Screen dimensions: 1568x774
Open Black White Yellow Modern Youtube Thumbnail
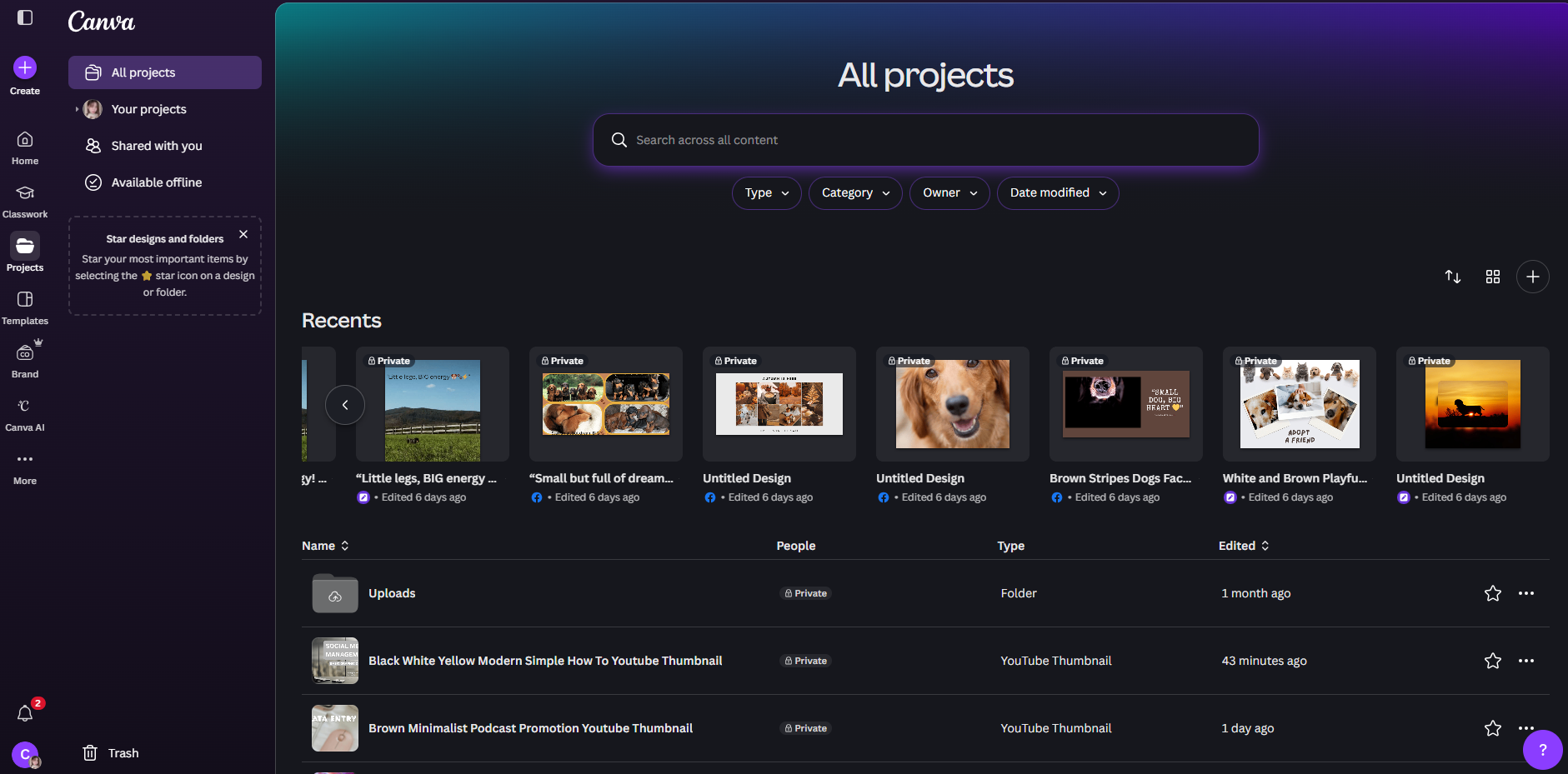point(545,661)
